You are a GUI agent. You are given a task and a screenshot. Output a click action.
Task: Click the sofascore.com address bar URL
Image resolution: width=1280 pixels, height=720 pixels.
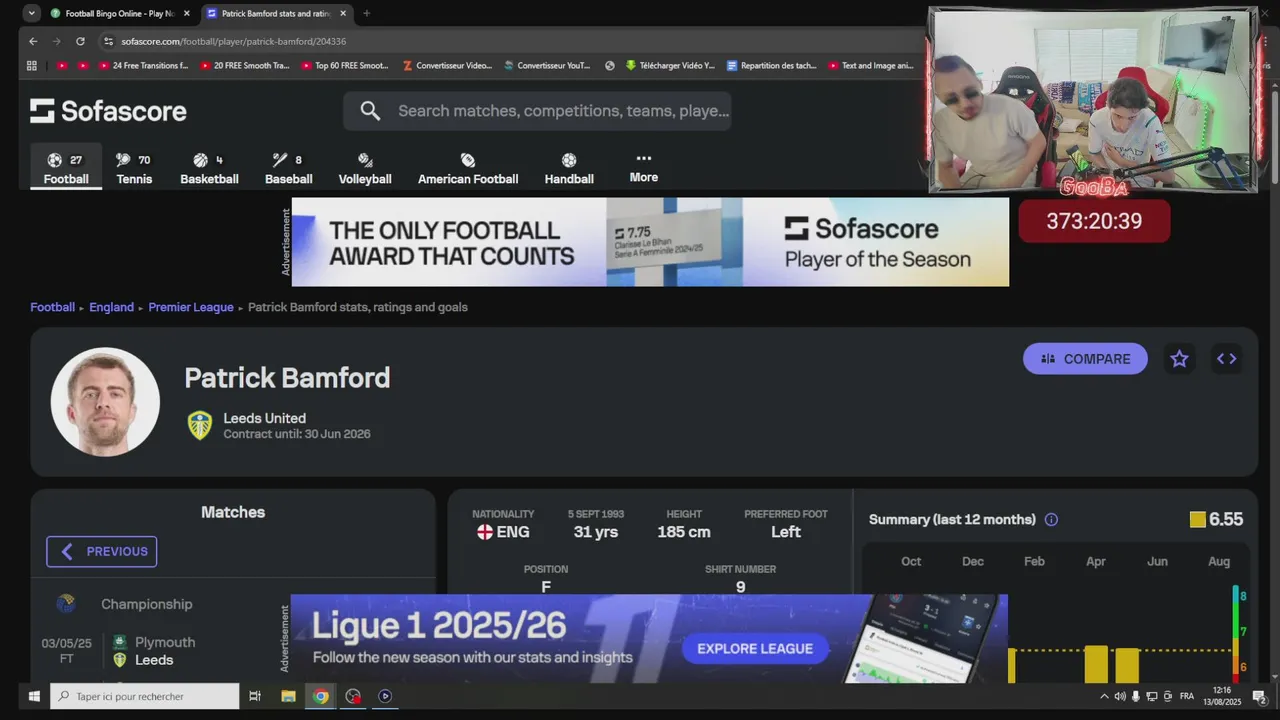[234, 41]
